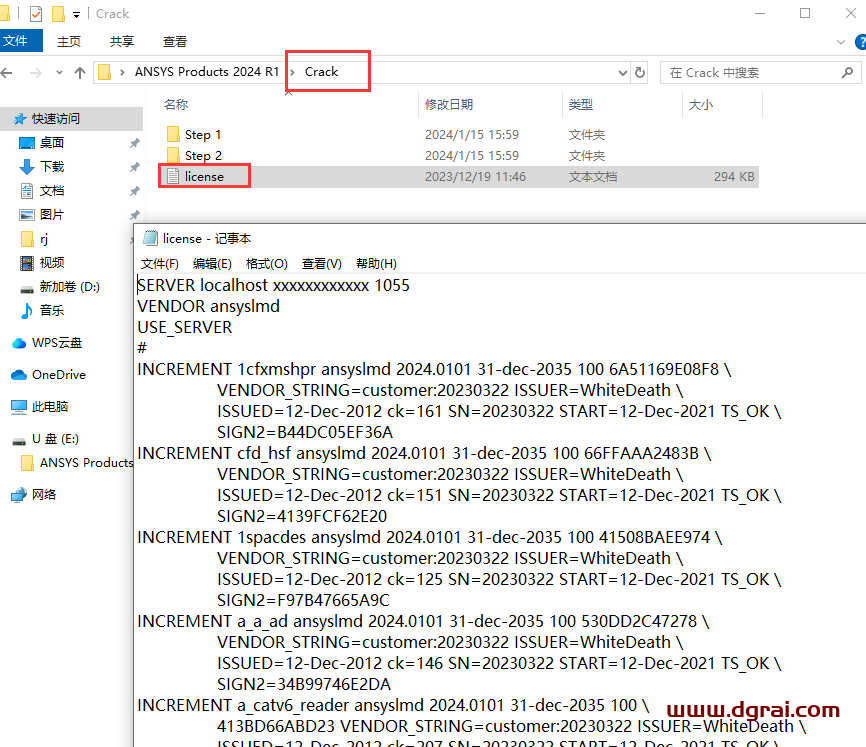The height and width of the screenshot is (747, 866).
Task: Refresh the Crack folder view
Action: (640, 72)
